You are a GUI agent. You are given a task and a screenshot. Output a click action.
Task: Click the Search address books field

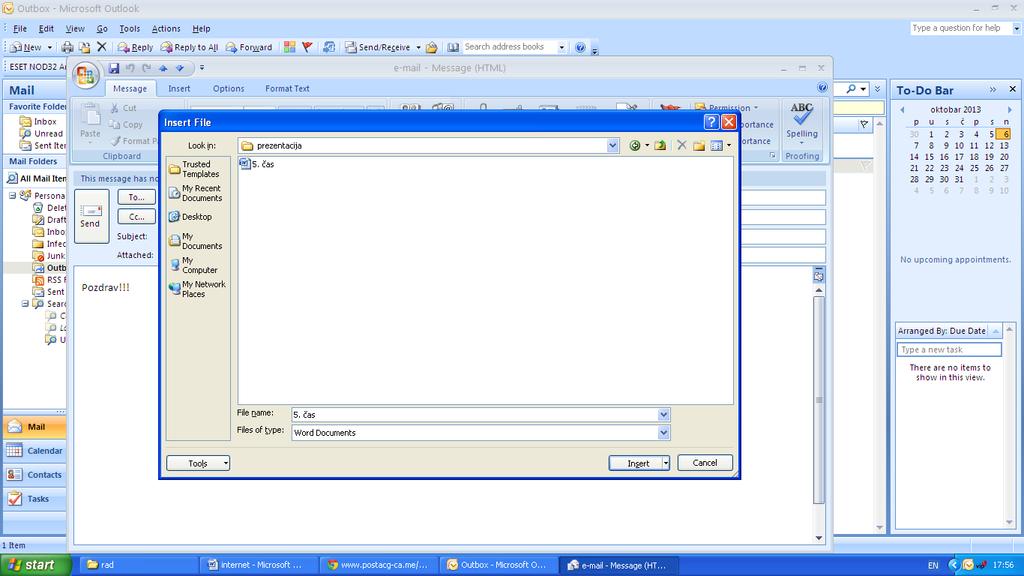click(509, 47)
